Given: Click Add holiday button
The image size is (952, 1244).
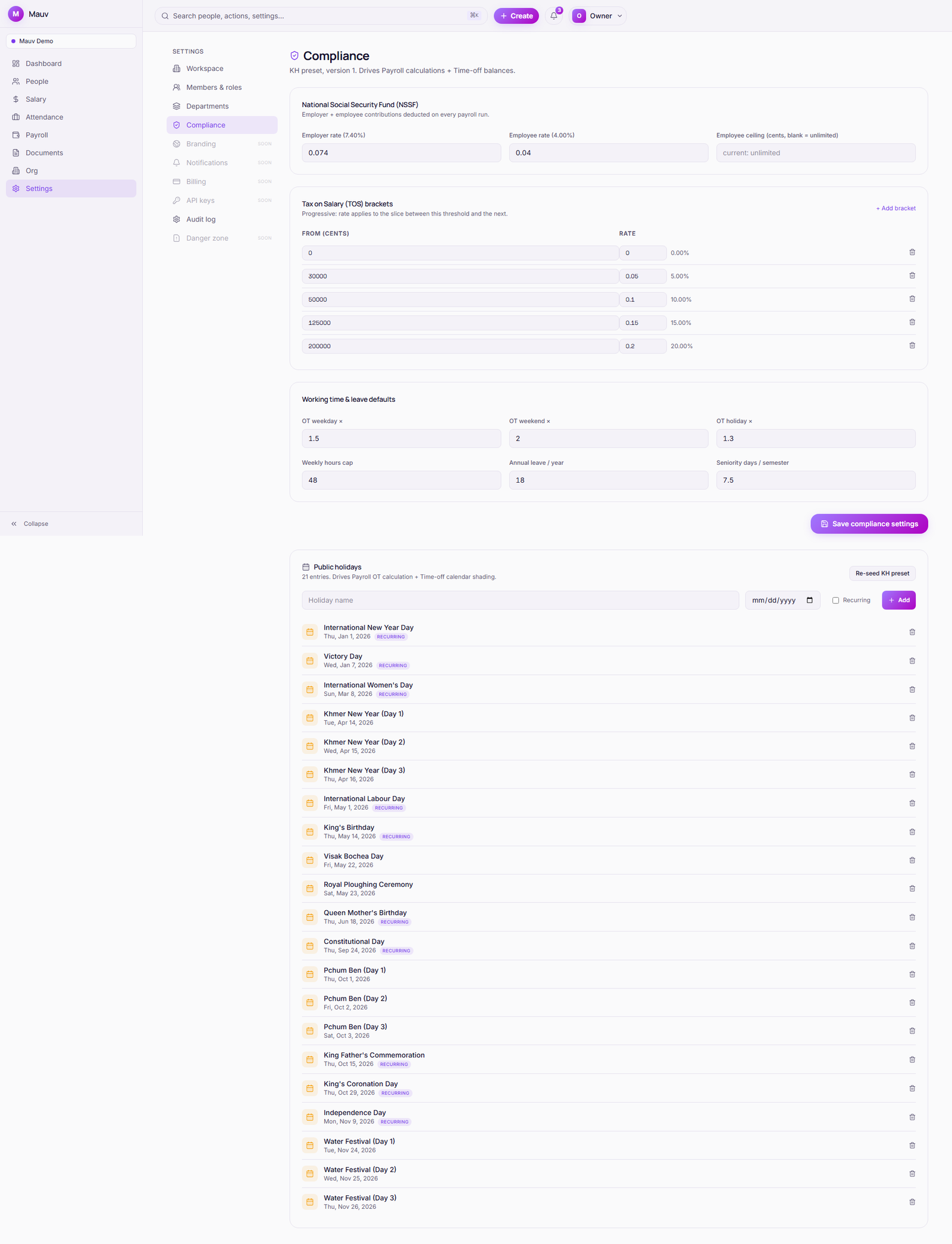Looking at the screenshot, I should point(898,600).
